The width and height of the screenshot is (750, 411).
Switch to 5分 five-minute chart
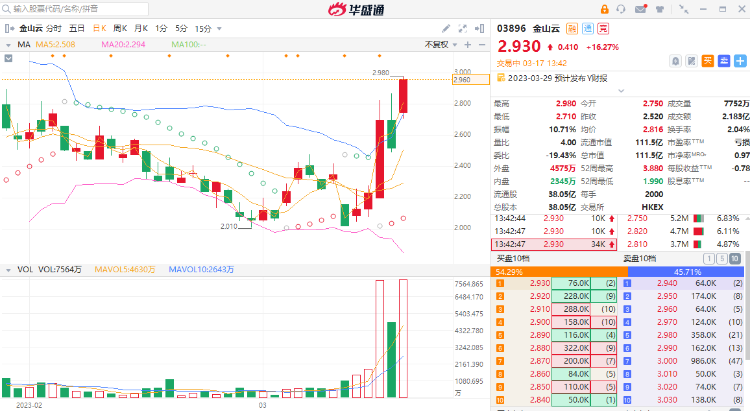click(181, 29)
